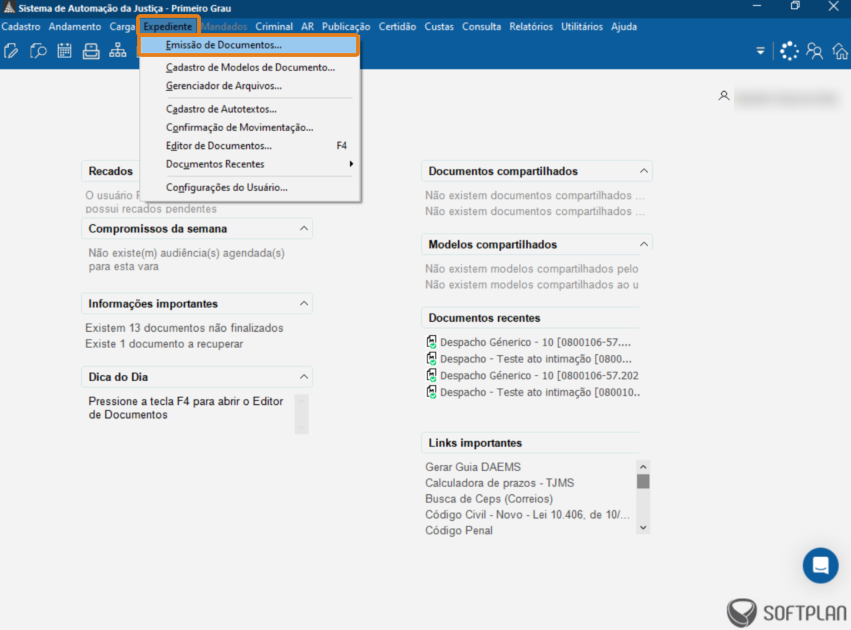Image resolution: width=851 pixels, height=630 pixels.
Task: Click the document search magnifier toolbar icon
Action: pyautogui.click(x=37, y=51)
